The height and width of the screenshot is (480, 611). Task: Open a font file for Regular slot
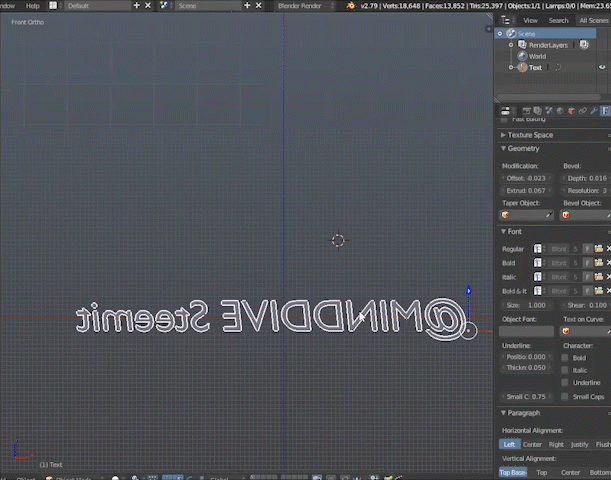599,249
